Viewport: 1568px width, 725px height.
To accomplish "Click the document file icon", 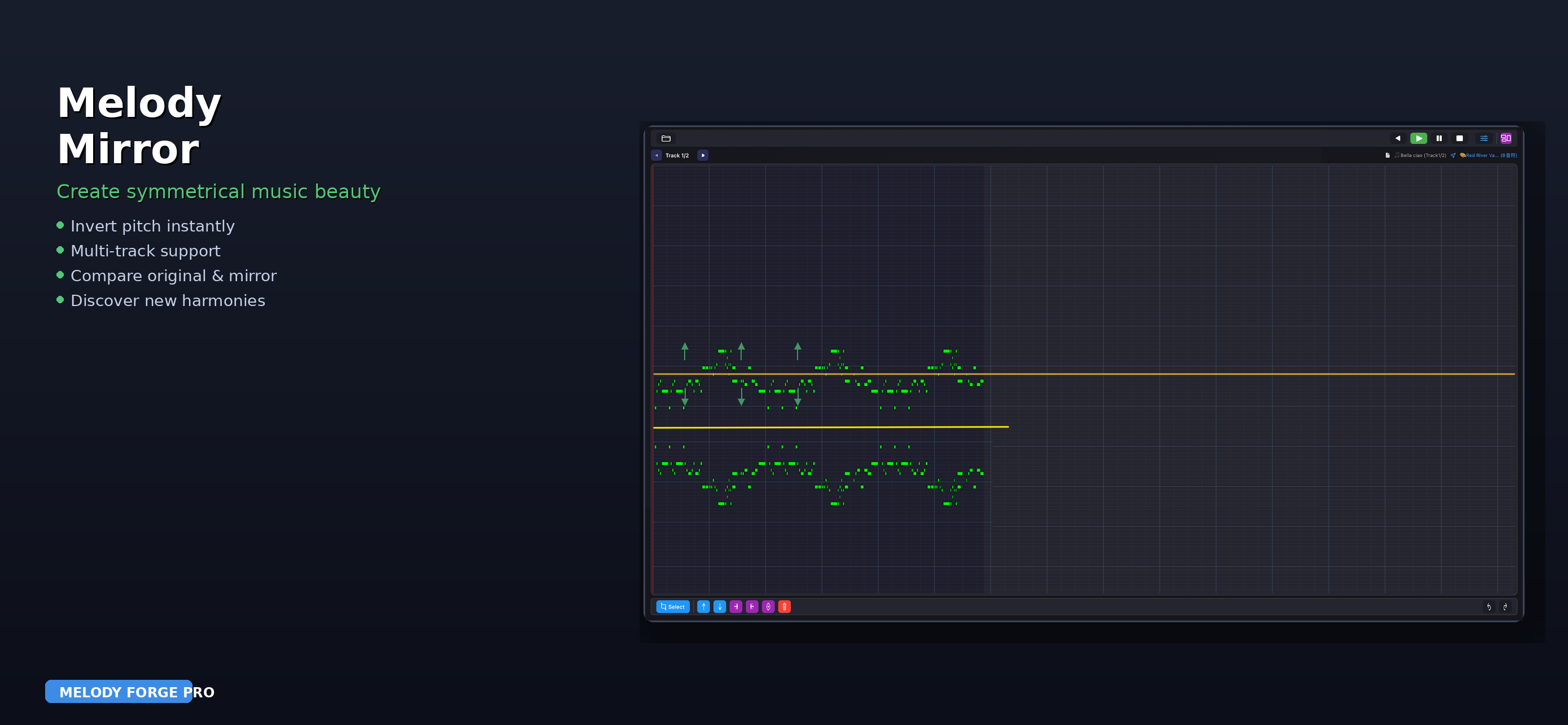I will point(1387,155).
